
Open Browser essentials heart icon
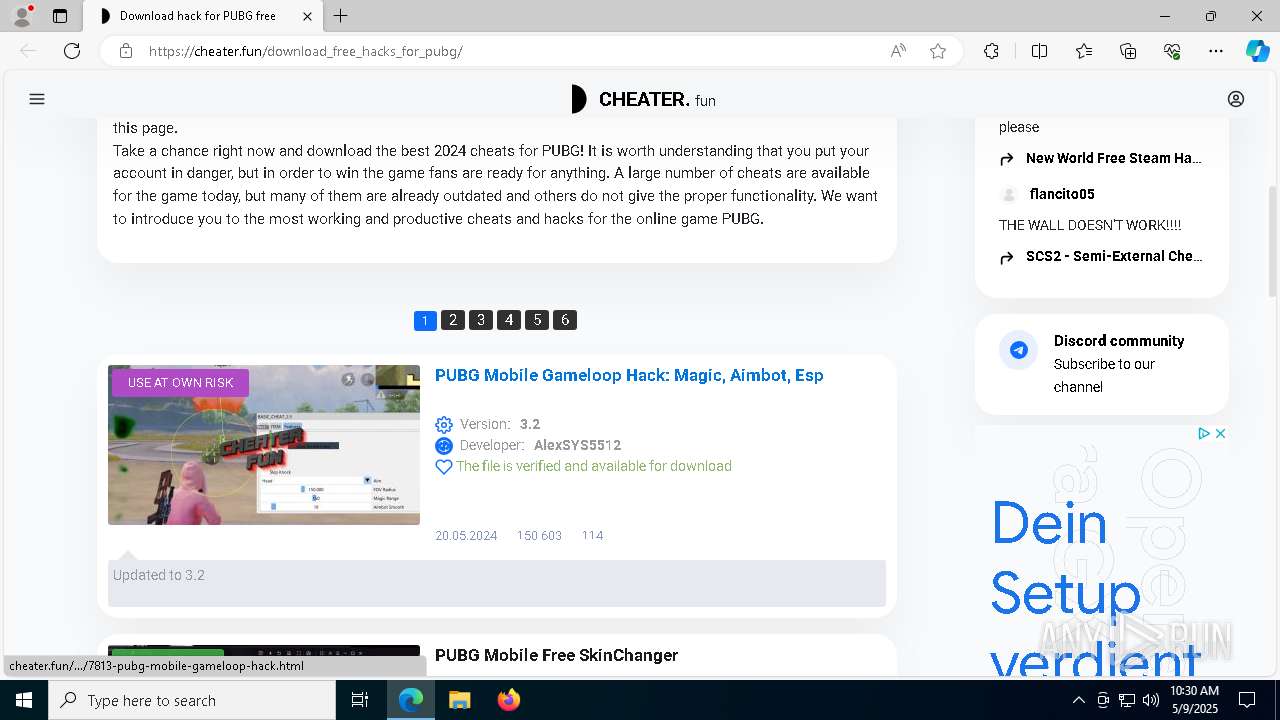click(1172, 51)
